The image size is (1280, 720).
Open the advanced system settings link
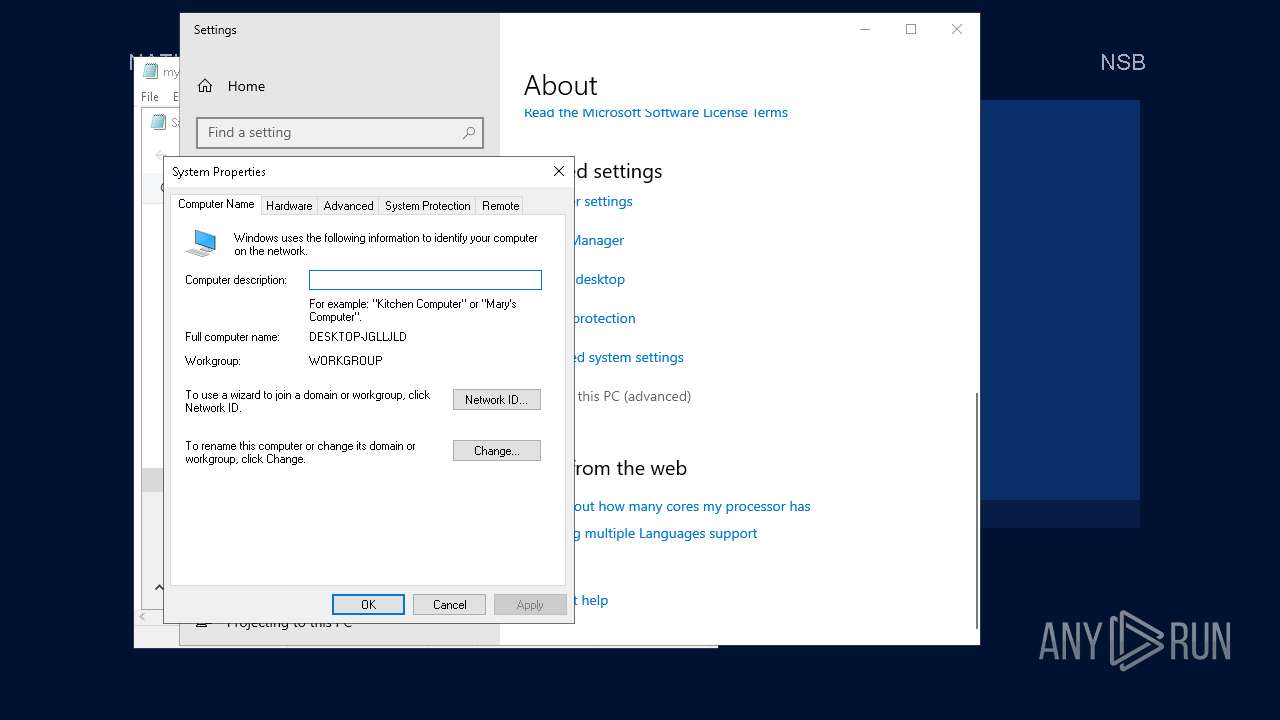pyautogui.click(x=629, y=357)
